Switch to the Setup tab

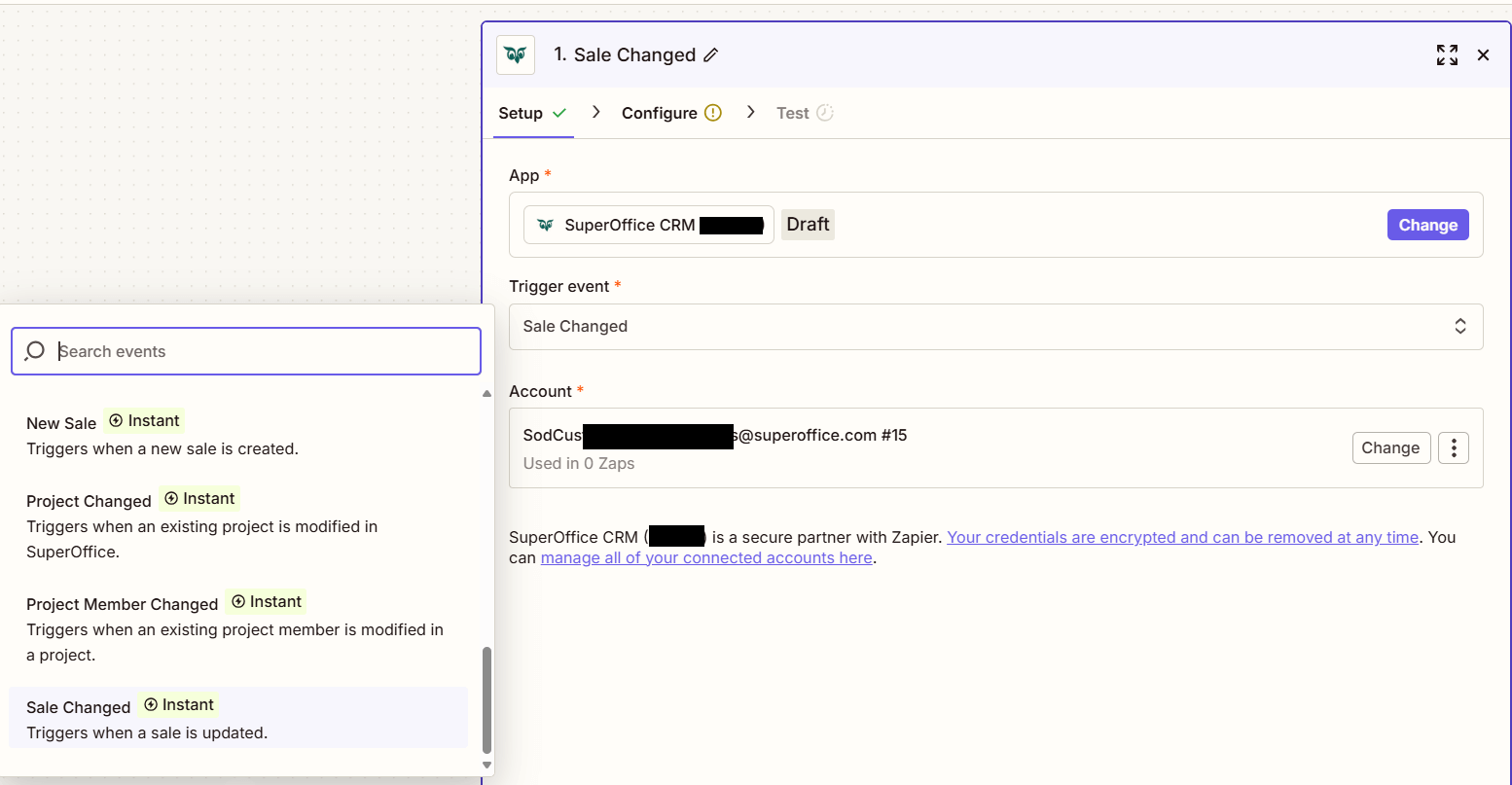point(532,113)
